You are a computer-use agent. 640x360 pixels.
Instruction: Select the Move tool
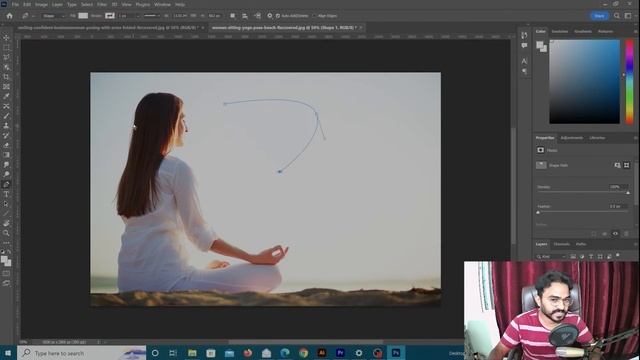(x=6, y=38)
